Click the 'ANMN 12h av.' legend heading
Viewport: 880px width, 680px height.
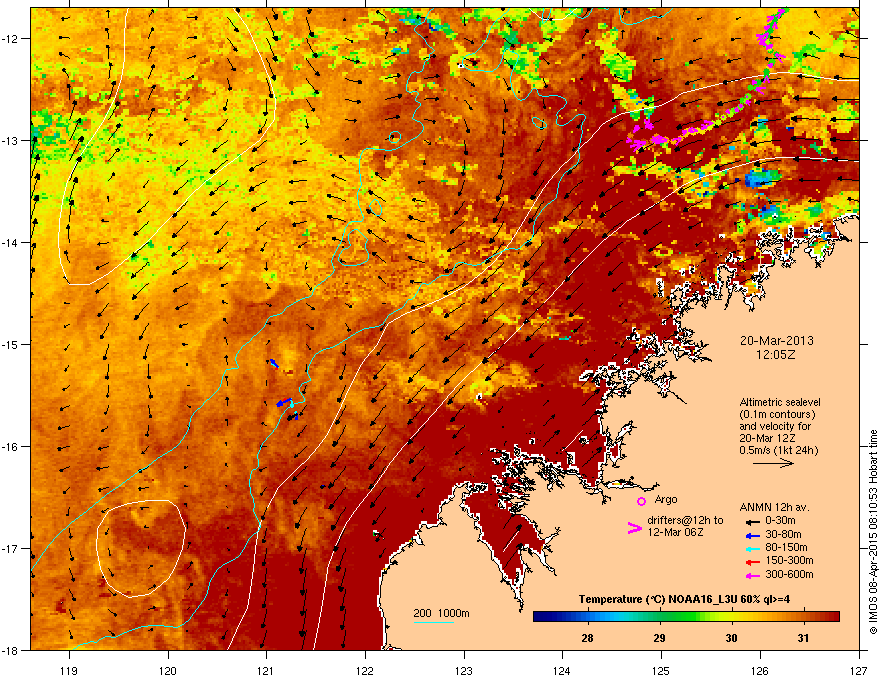click(x=774, y=507)
